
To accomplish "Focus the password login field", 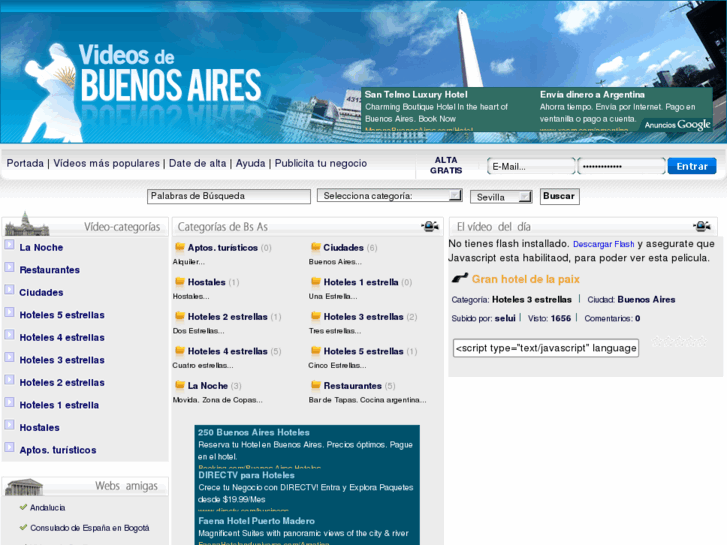I will point(622,166).
